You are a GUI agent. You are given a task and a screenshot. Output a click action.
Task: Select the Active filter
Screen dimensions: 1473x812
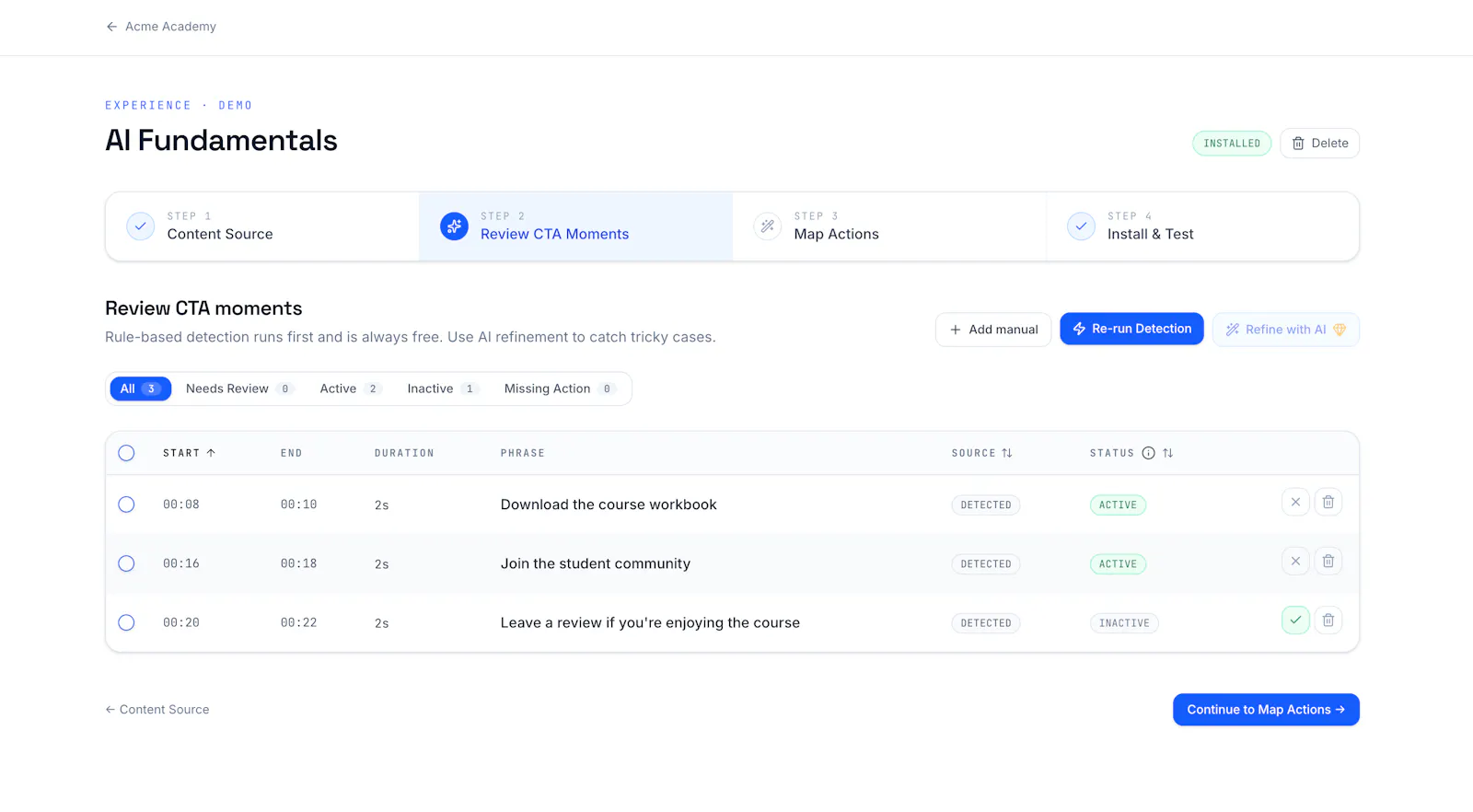[x=350, y=389]
